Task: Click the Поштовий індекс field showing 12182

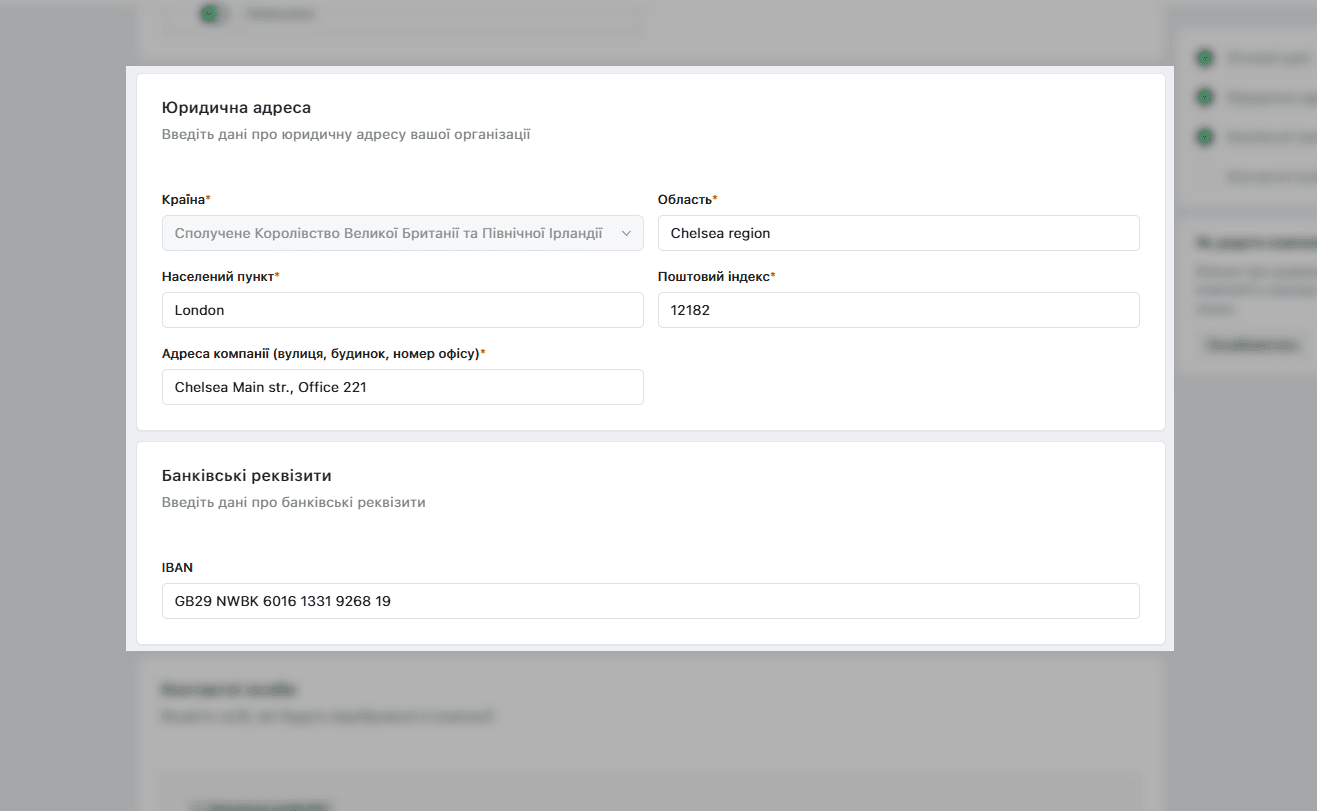Action: (x=898, y=310)
